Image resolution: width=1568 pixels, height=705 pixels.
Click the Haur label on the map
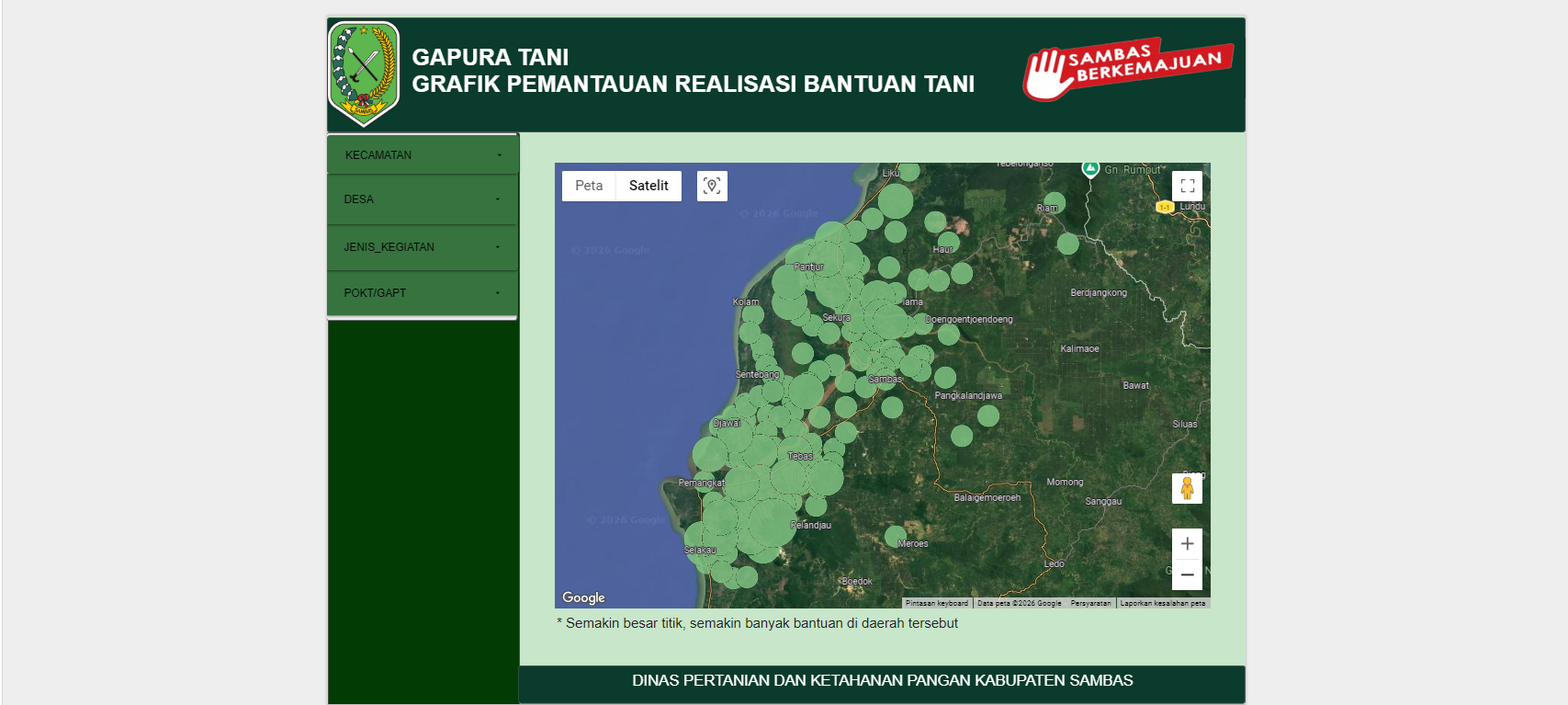943,249
